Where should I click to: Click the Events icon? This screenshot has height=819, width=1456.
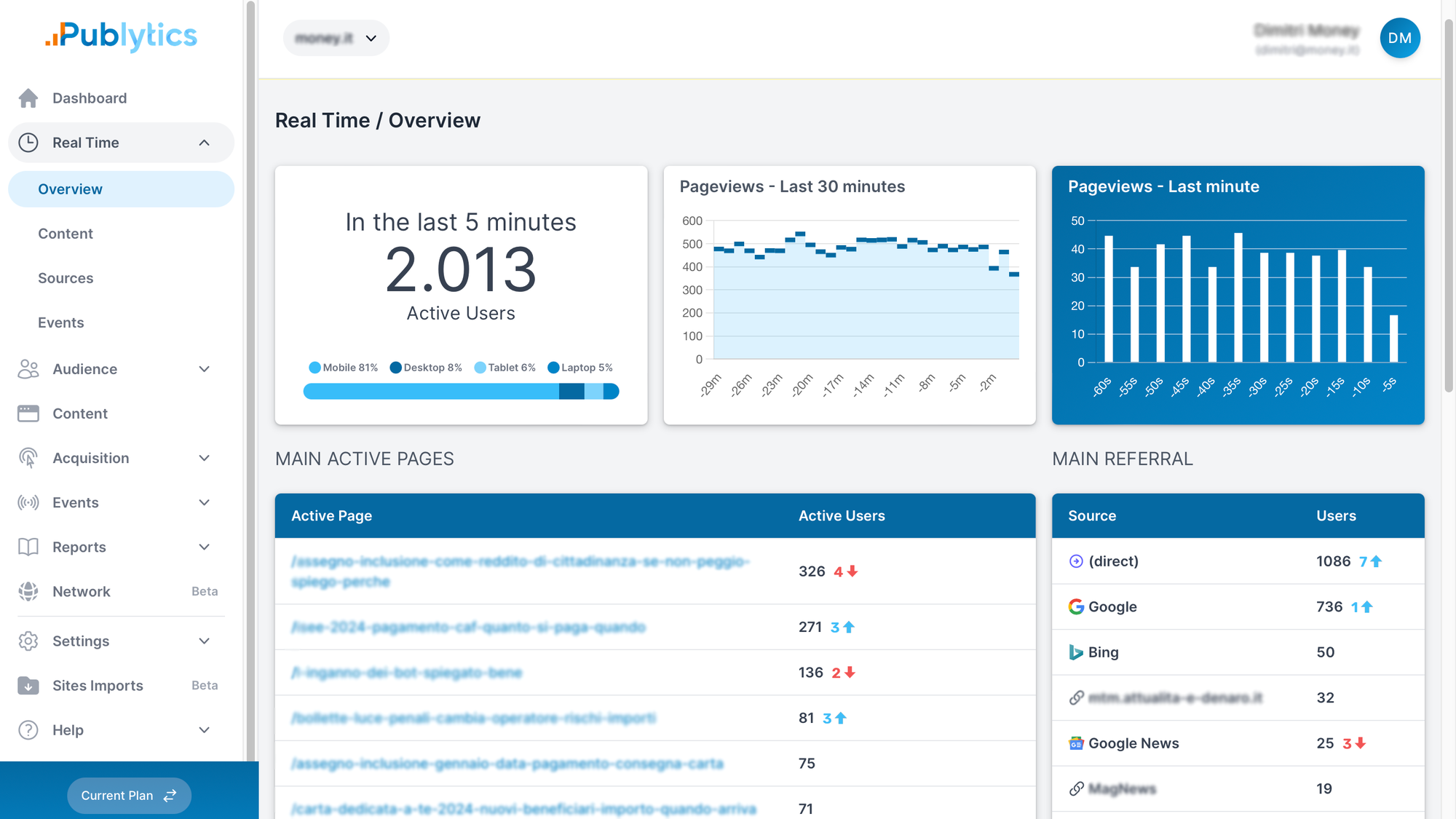[x=28, y=502]
